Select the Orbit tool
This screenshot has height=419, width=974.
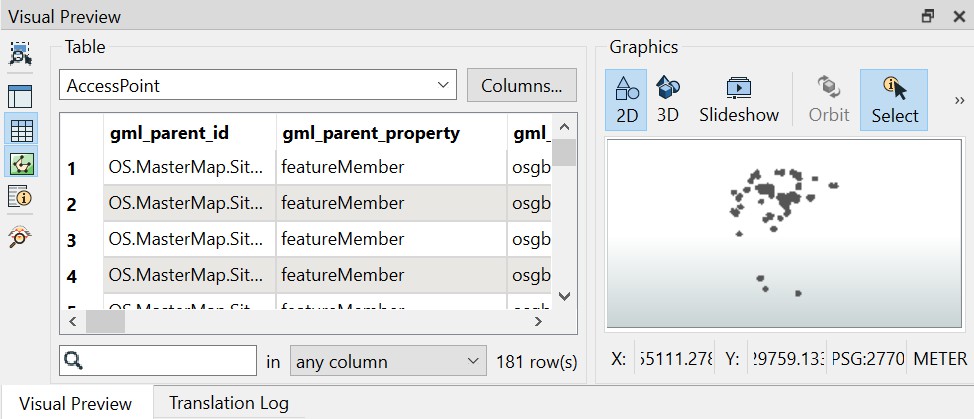829,99
